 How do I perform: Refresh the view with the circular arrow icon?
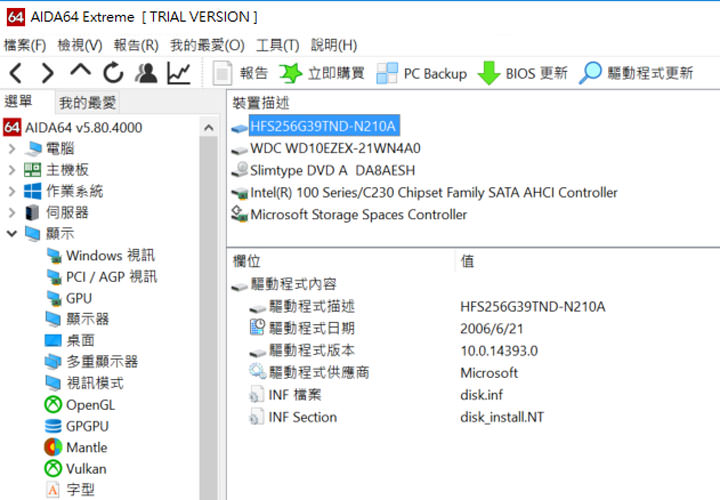(x=113, y=73)
